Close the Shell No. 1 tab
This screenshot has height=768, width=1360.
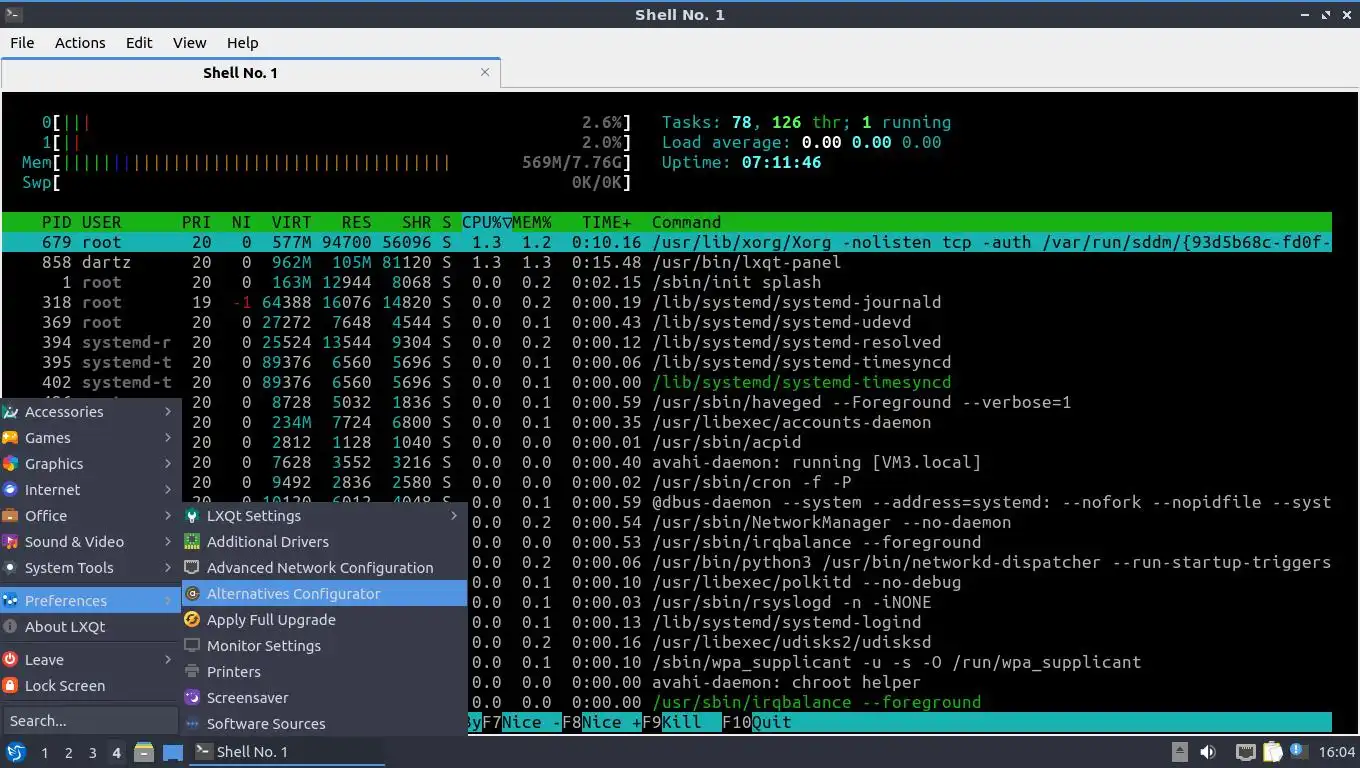click(x=485, y=72)
